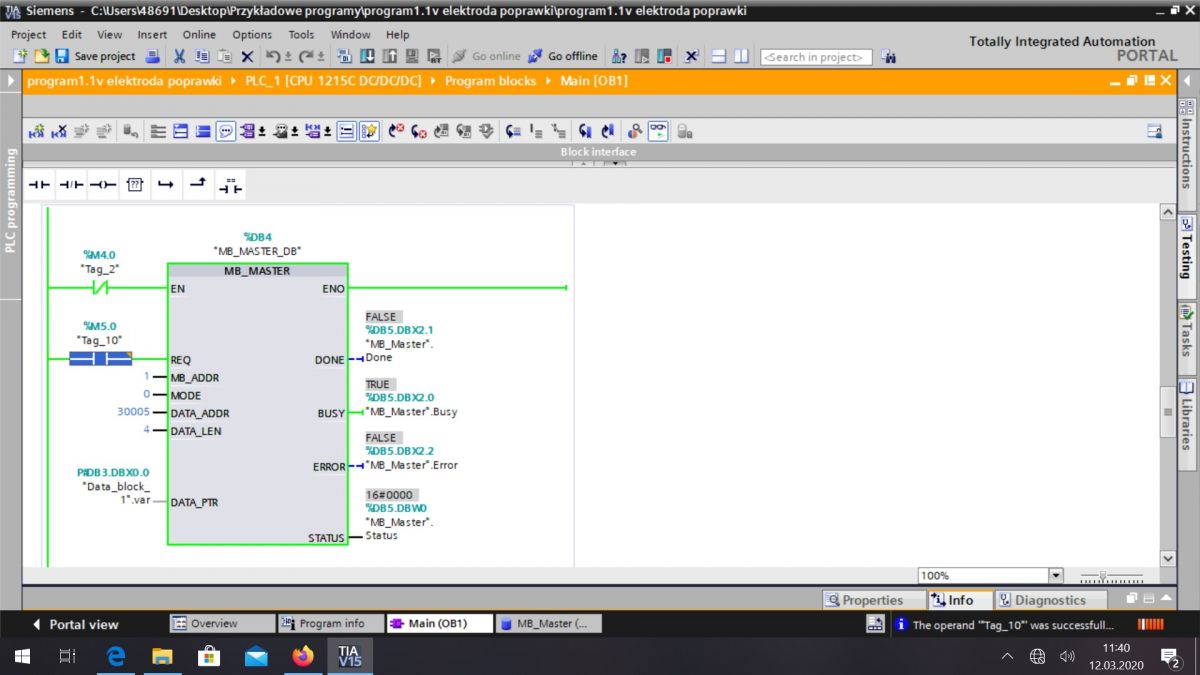Open the Options menu
Screen dimensions: 1200x675
pyautogui.click(x=252, y=34)
